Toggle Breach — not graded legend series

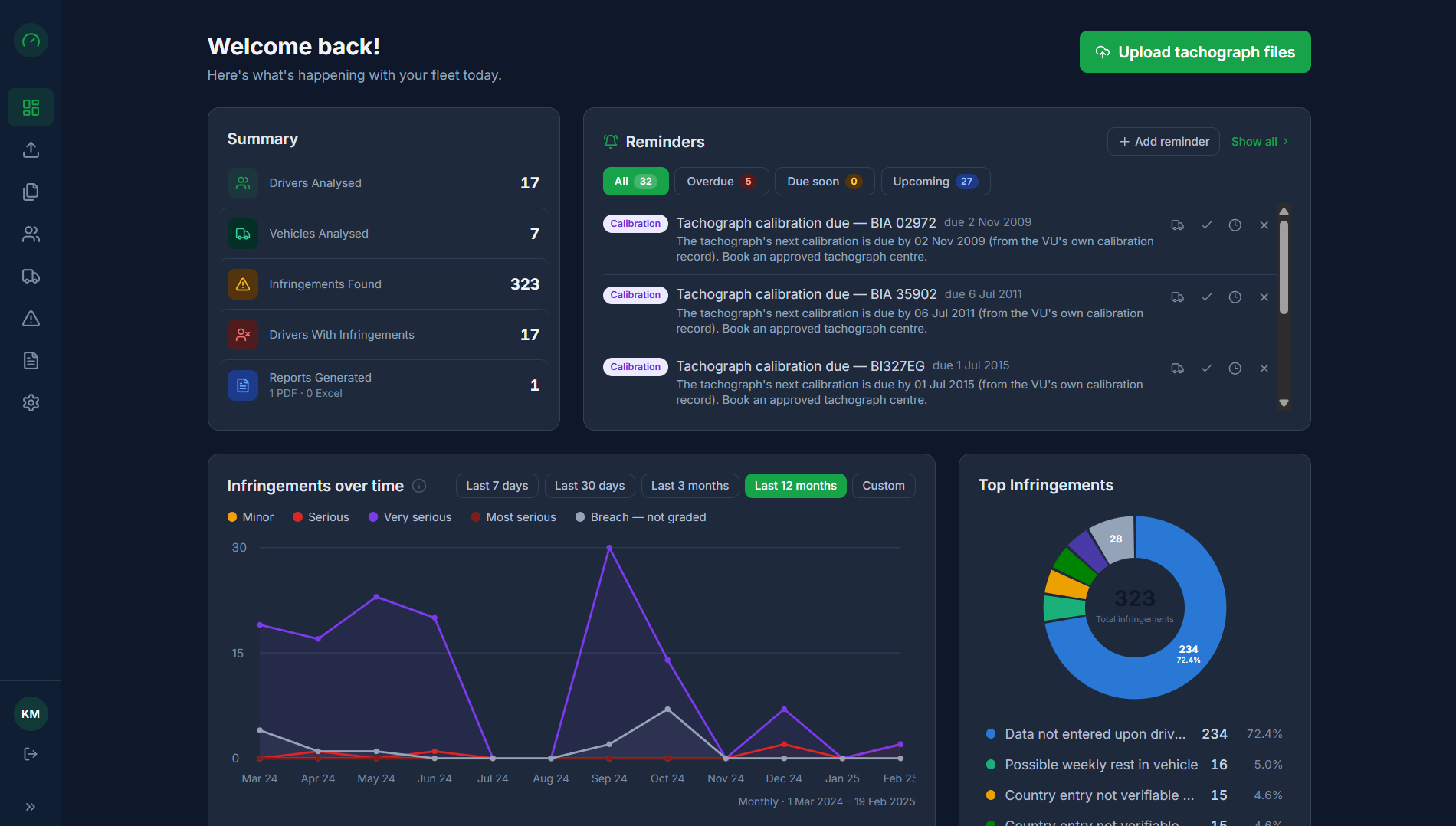pyautogui.click(x=641, y=517)
